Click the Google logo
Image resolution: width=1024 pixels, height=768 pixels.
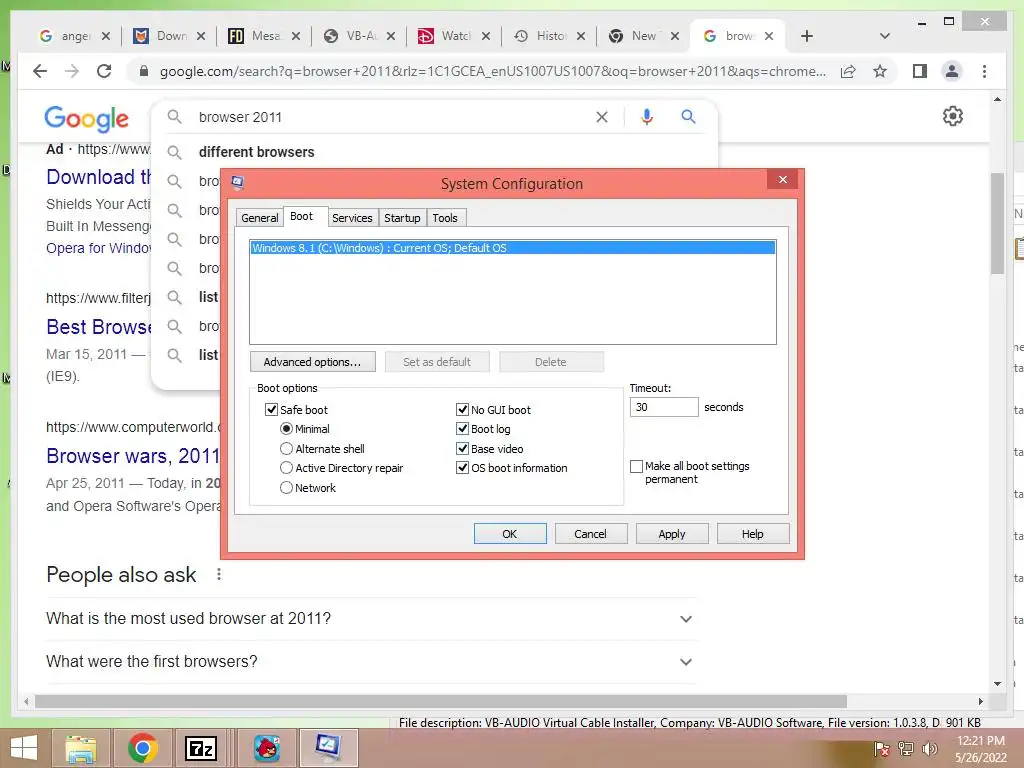tap(86, 118)
